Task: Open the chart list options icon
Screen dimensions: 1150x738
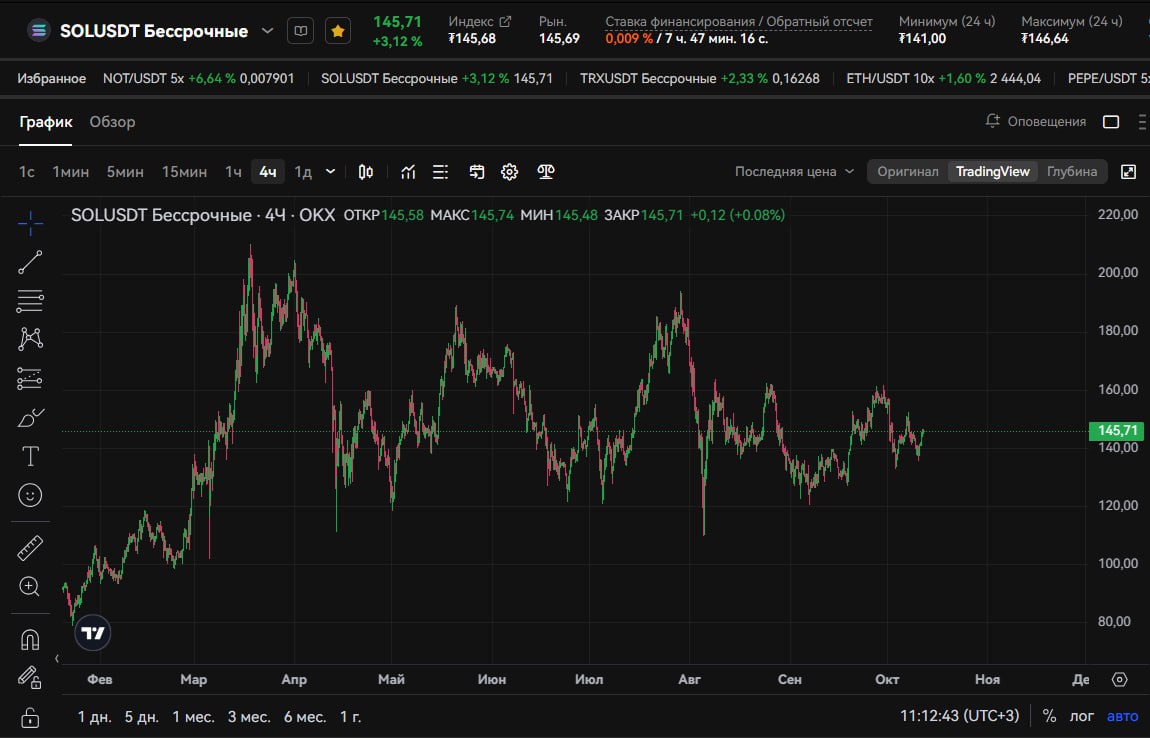Action: 441,172
